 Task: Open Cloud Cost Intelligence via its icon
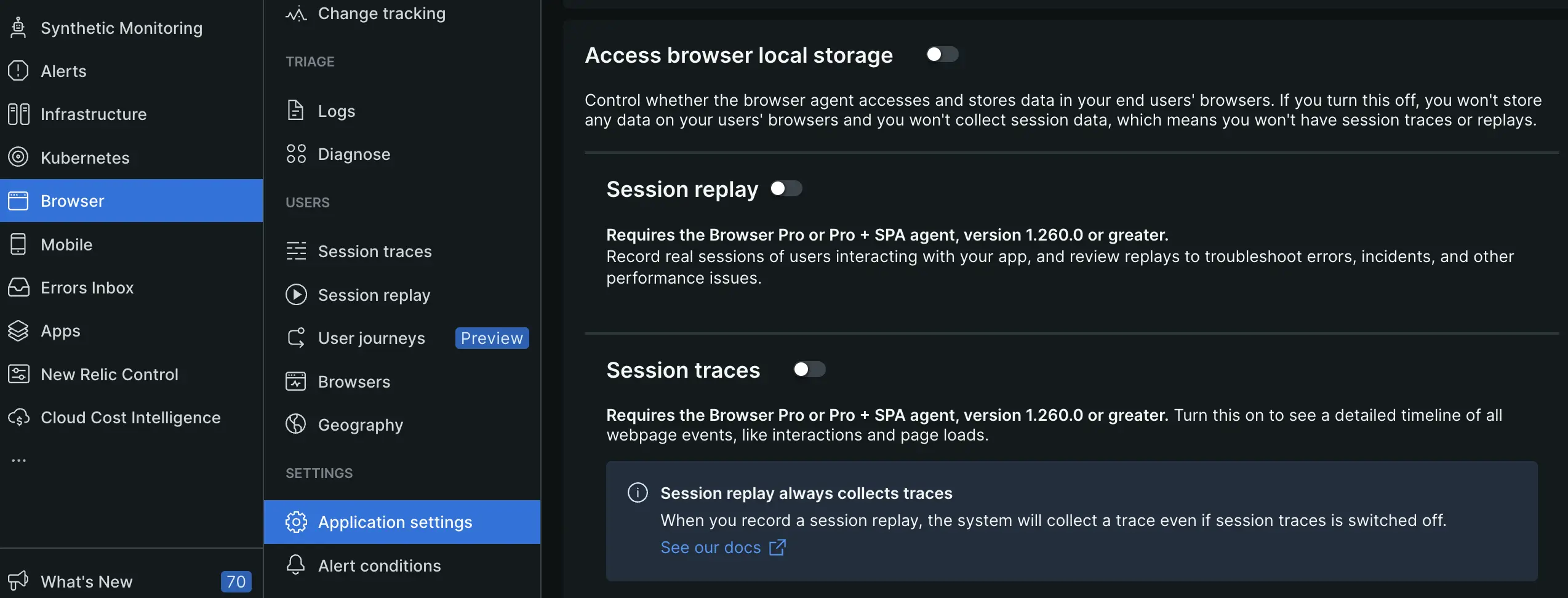click(18, 417)
